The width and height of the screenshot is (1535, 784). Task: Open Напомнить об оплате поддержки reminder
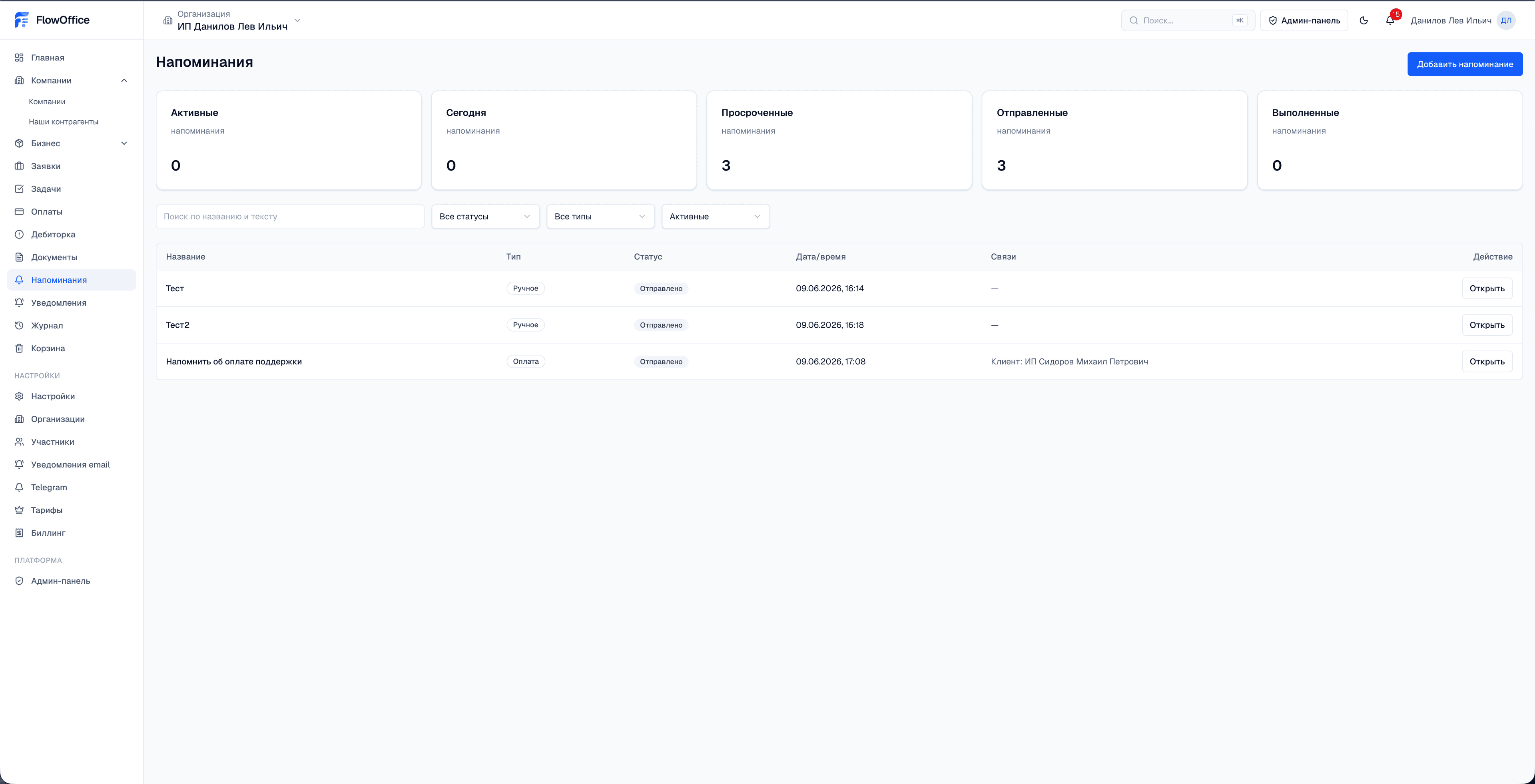tap(1487, 362)
